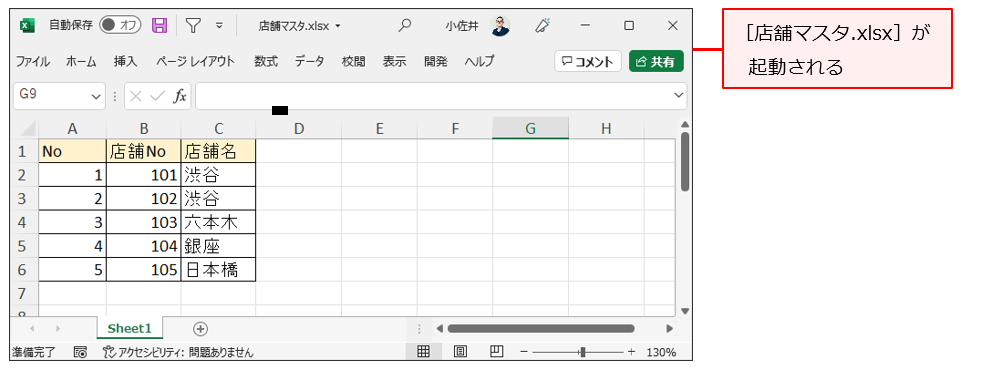Toggle the 自動保存 AutoSave switch
This screenshot has width=989, height=372.
(x=120, y=25)
